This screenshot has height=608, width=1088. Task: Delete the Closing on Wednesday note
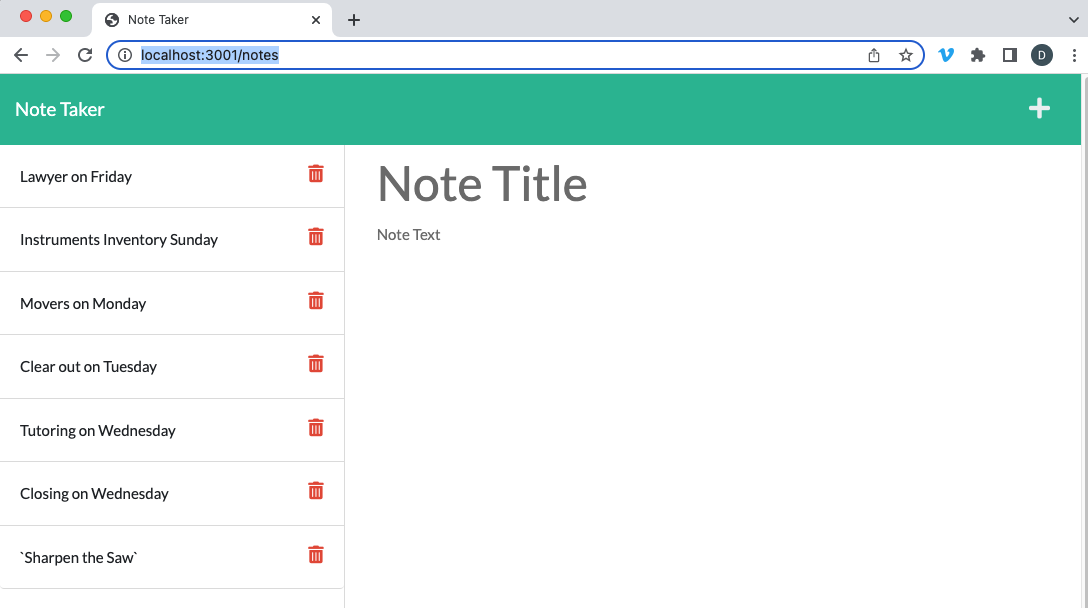point(315,490)
